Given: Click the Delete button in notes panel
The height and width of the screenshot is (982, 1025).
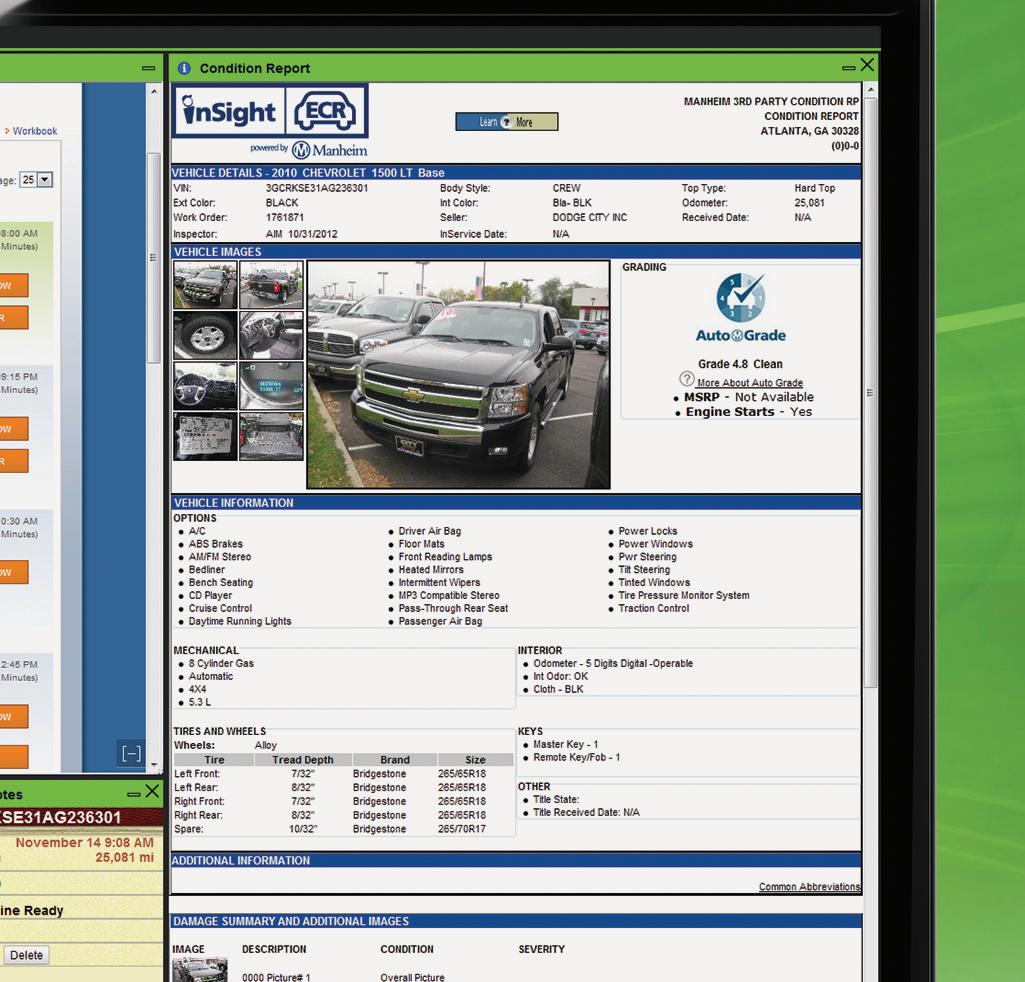Looking at the screenshot, I should coord(25,955).
